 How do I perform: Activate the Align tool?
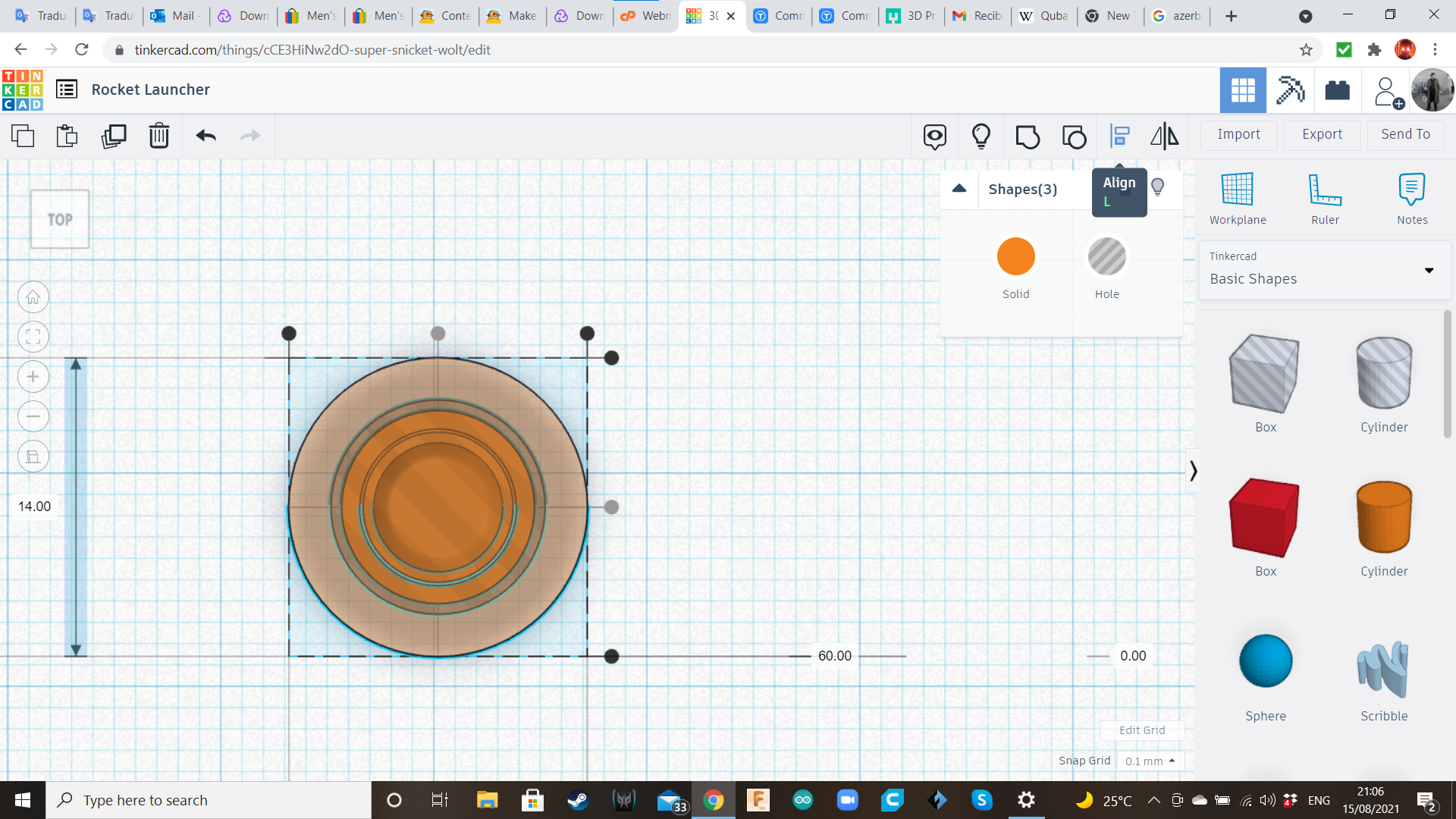(x=1119, y=136)
